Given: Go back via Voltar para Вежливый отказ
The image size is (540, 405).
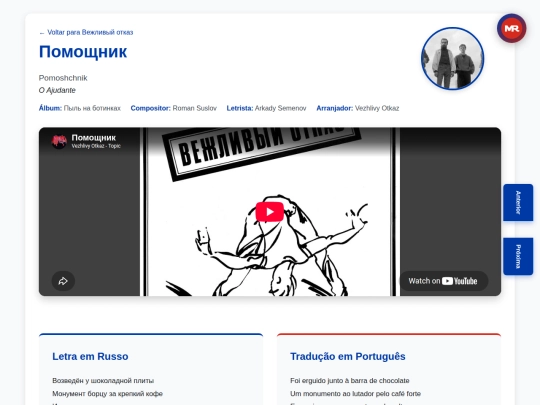Looking at the screenshot, I should click(86, 32).
